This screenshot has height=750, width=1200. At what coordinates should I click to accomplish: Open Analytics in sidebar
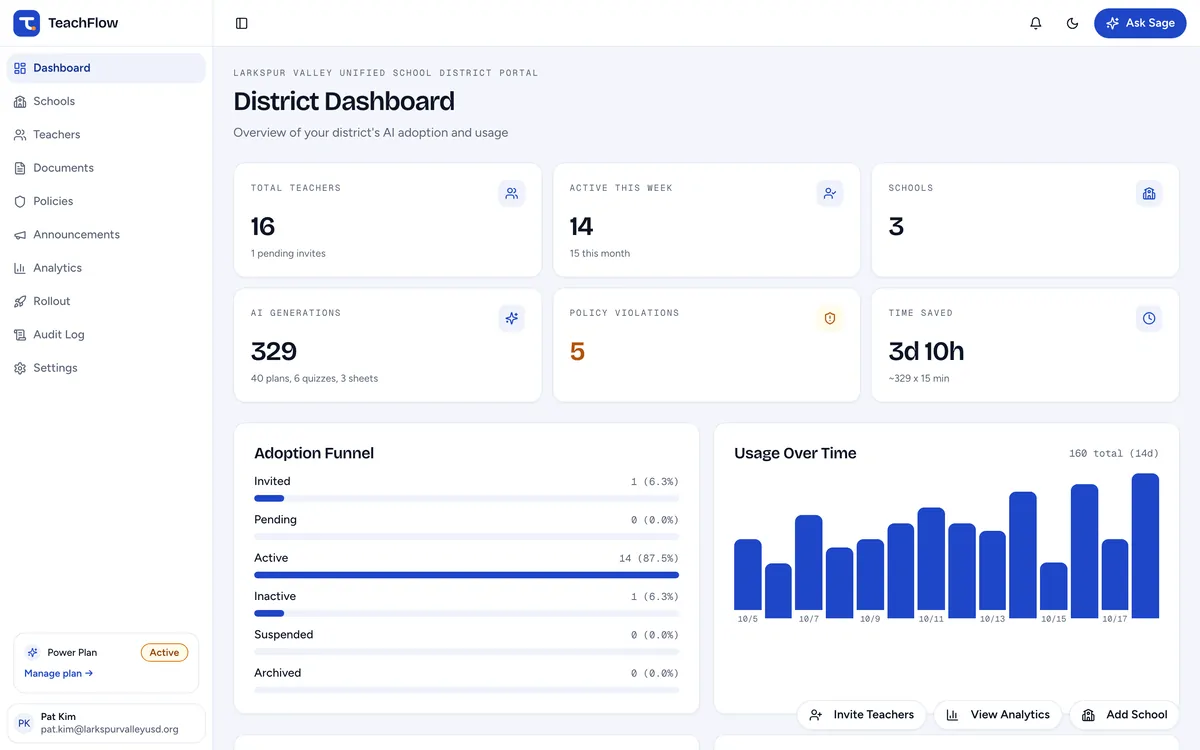tap(106, 268)
